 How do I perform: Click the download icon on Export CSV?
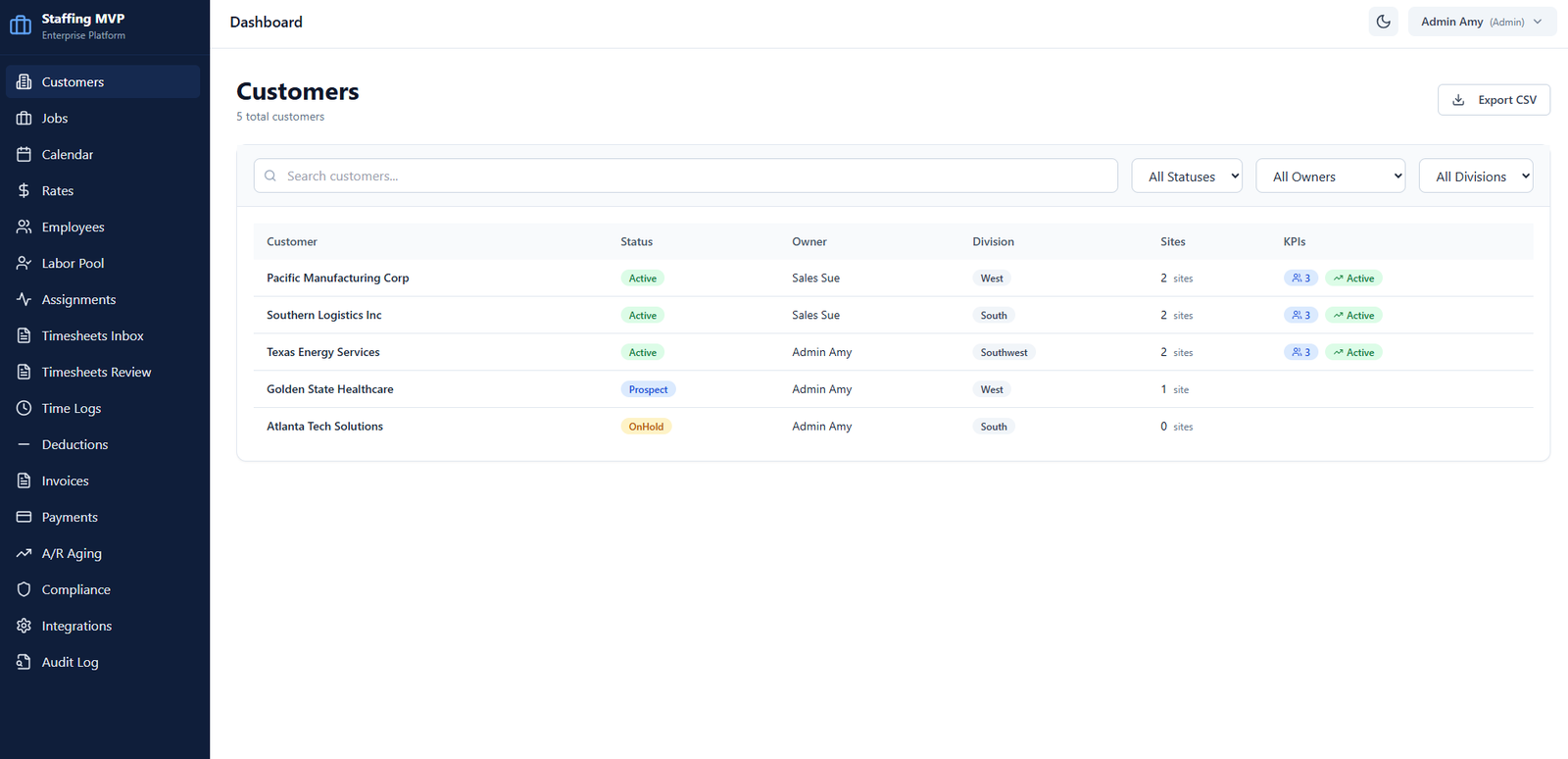(x=1458, y=100)
